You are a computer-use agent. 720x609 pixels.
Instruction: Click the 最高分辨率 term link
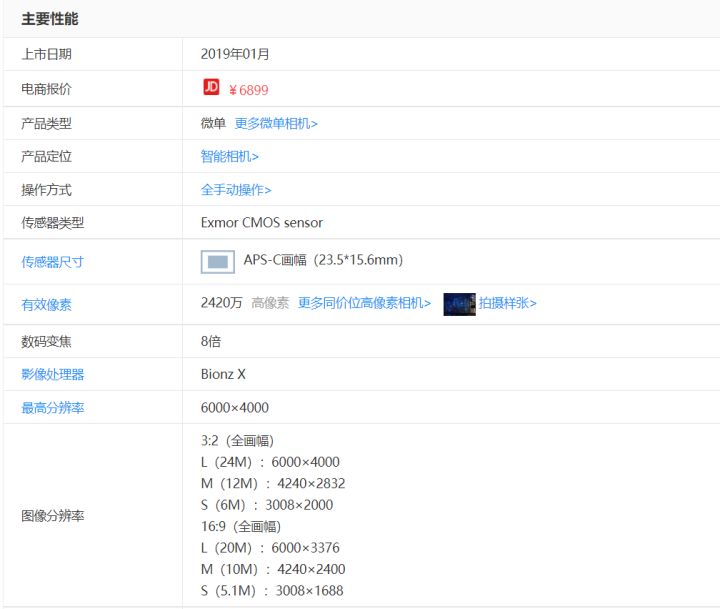[x=52, y=407]
